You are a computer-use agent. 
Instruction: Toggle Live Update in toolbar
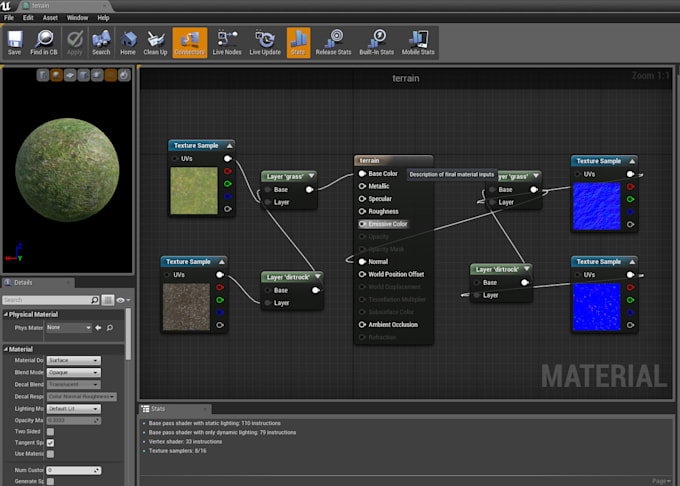(x=265, y=41)
